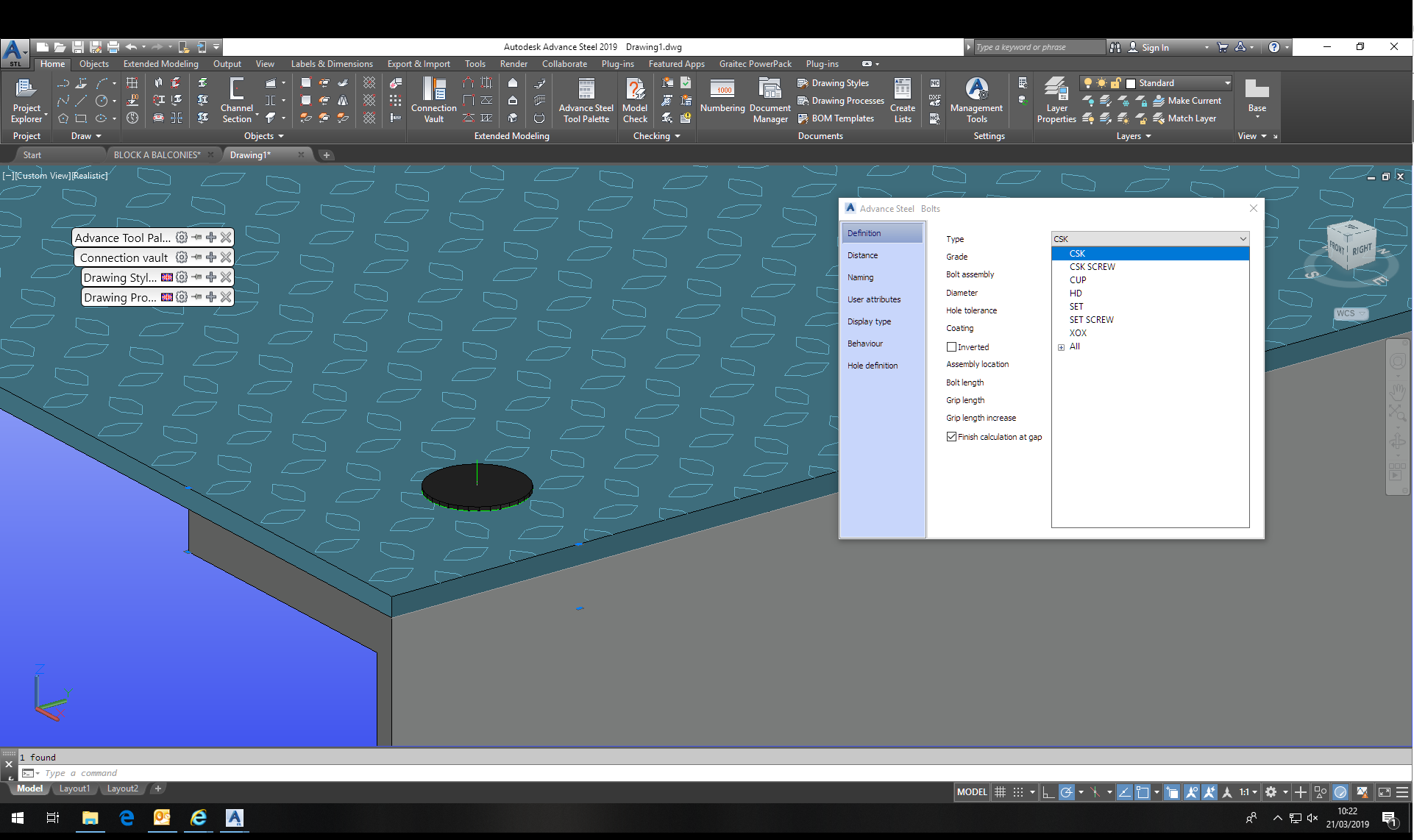This screenshot has height=840, width=1414.
Task: Enable the Inverted bolt option
Action: pyautogui.click(x=951, y=346)
